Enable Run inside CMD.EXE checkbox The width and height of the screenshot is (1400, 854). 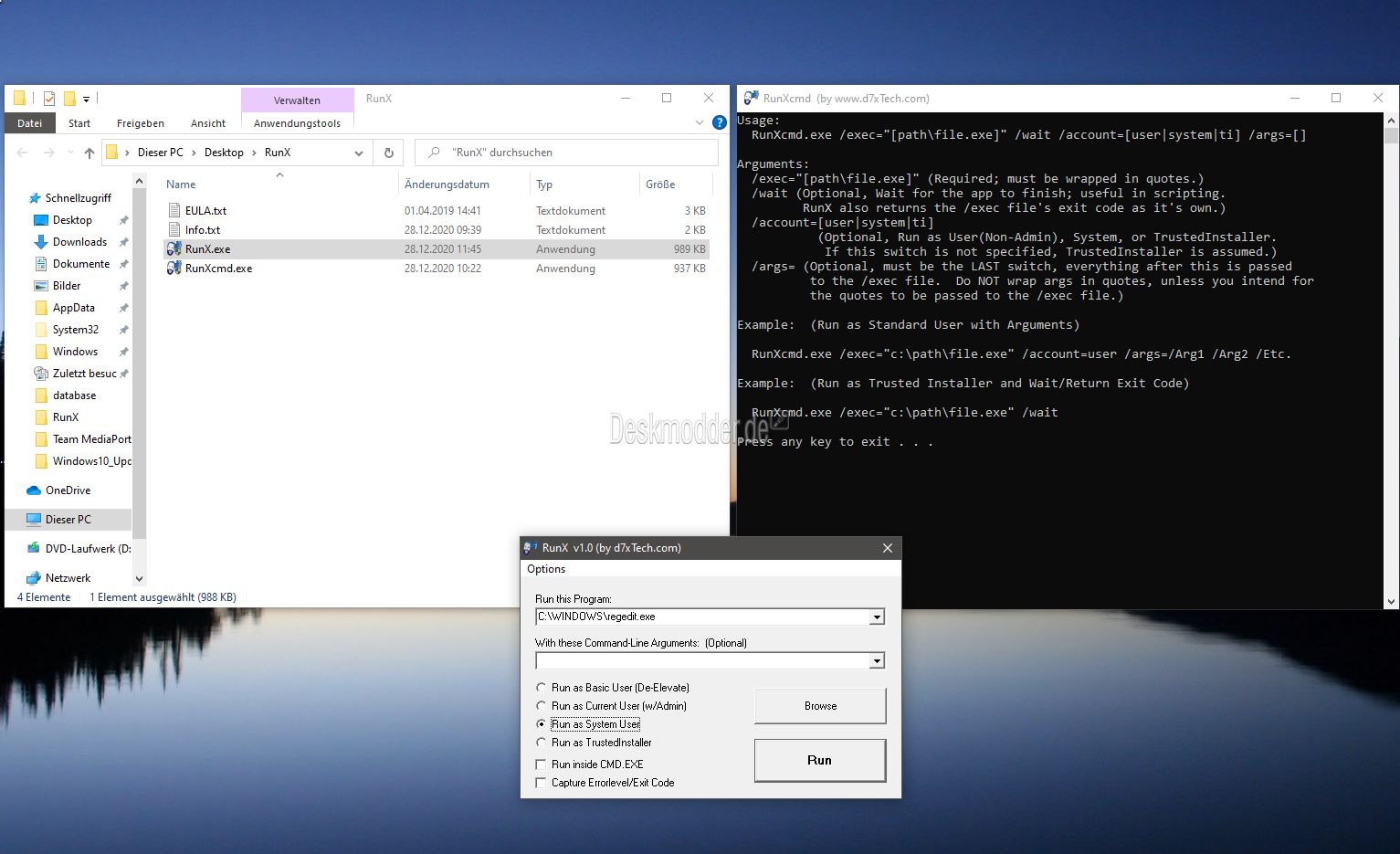click(541, 764)
